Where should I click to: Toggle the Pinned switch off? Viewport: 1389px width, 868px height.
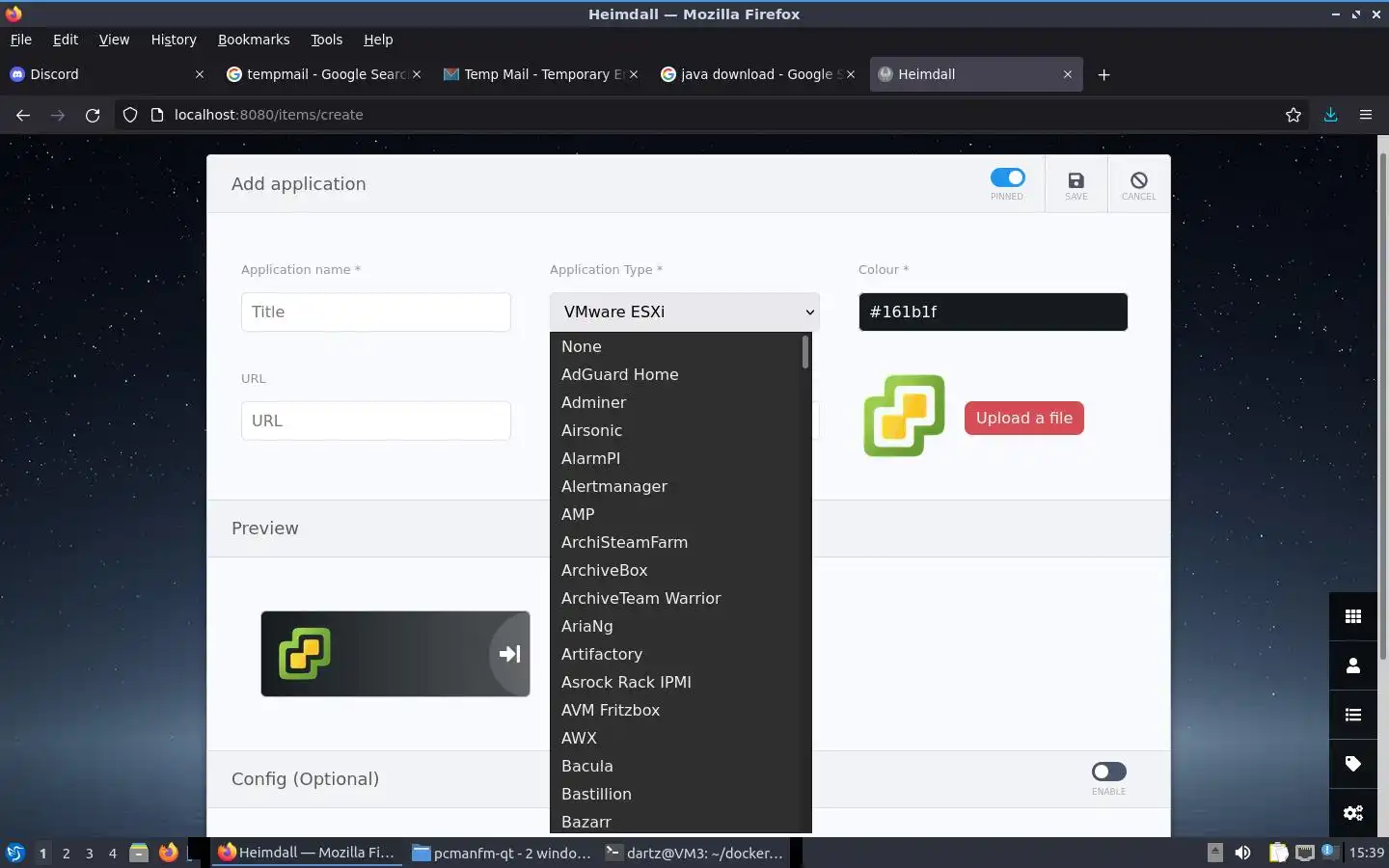click(x=1007, y=177)
